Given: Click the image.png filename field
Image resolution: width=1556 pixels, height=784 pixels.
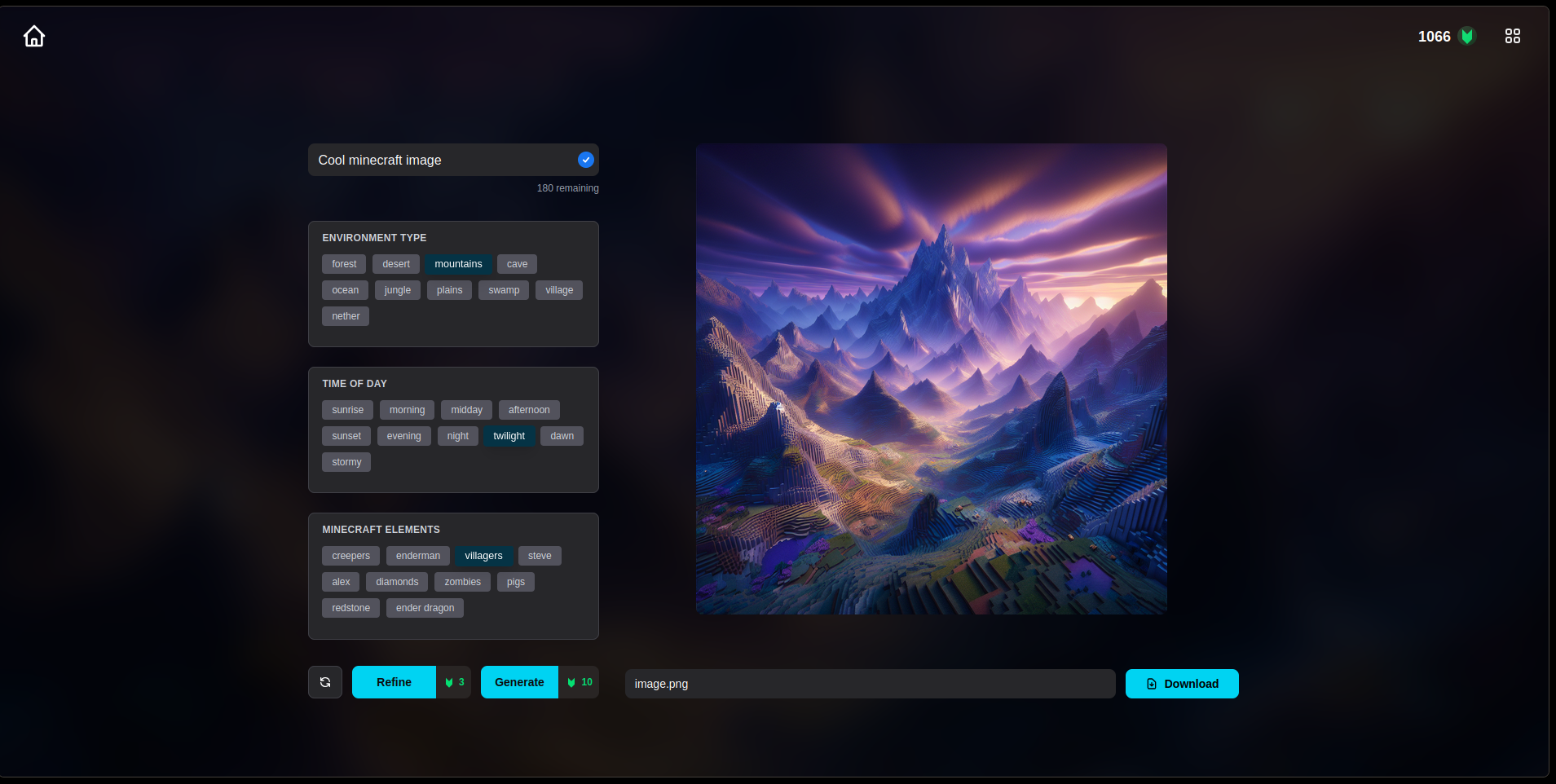Looking at the screenshot, I should [869, 684].
